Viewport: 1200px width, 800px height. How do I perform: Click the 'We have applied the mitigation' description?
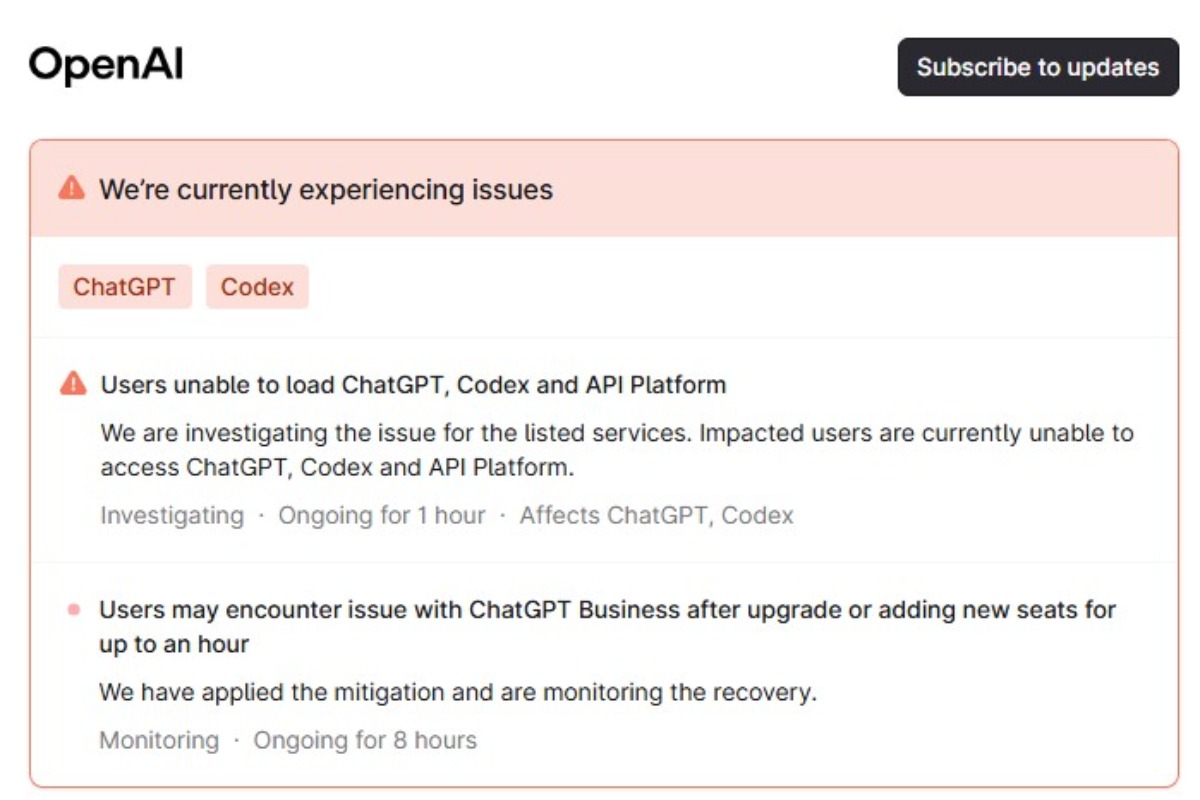coord(457,692)
